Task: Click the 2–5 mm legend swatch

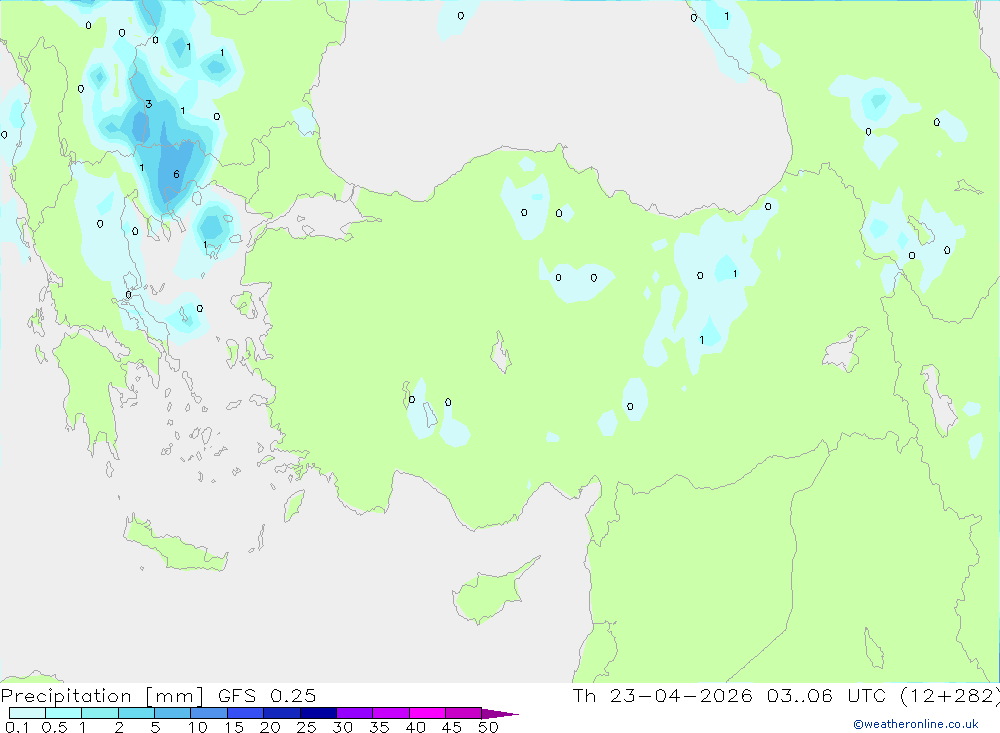Action: click(x=136, y=713)
